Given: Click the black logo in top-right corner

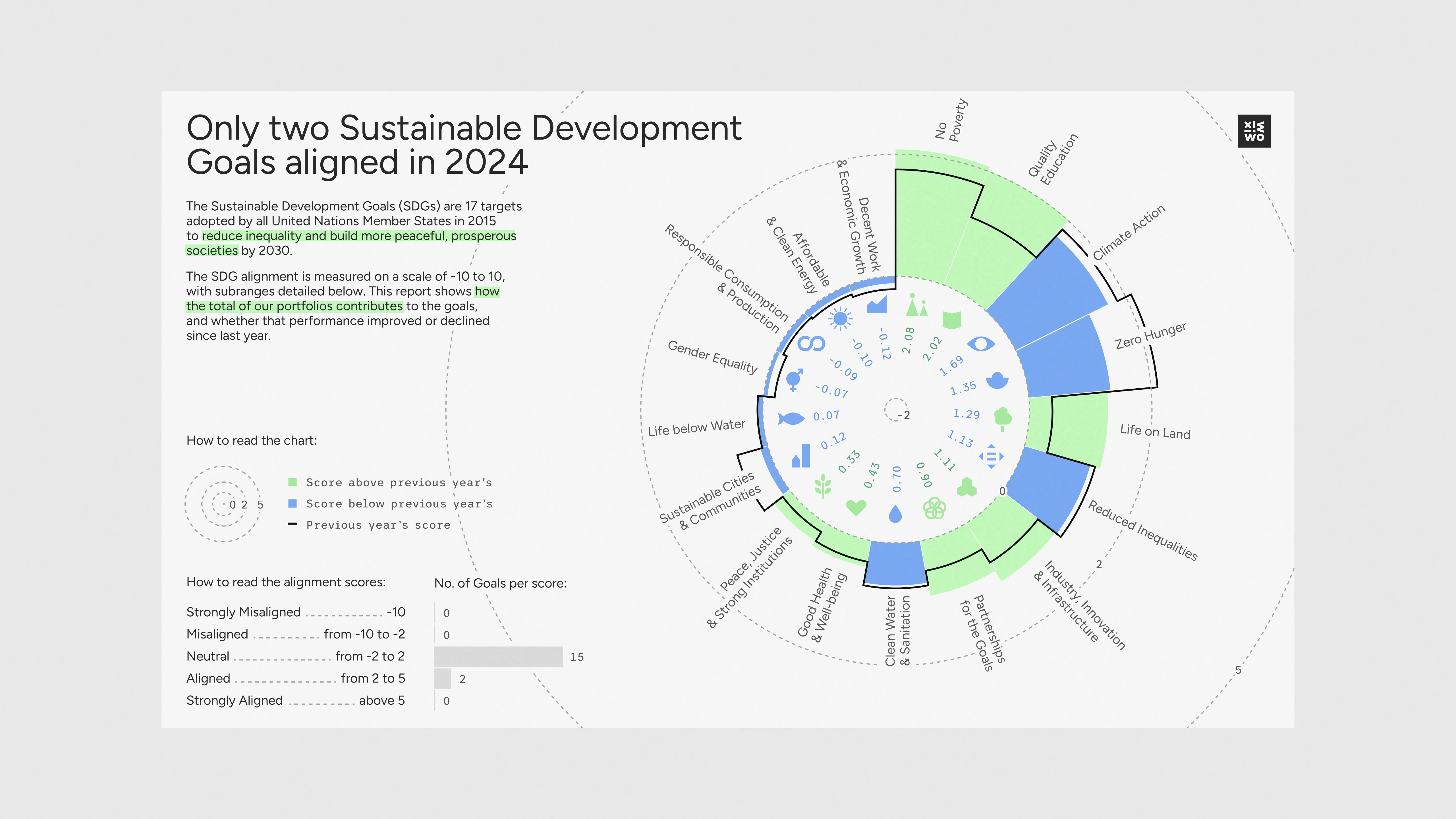Looking at the screenshot, I should pos(1254,131).
